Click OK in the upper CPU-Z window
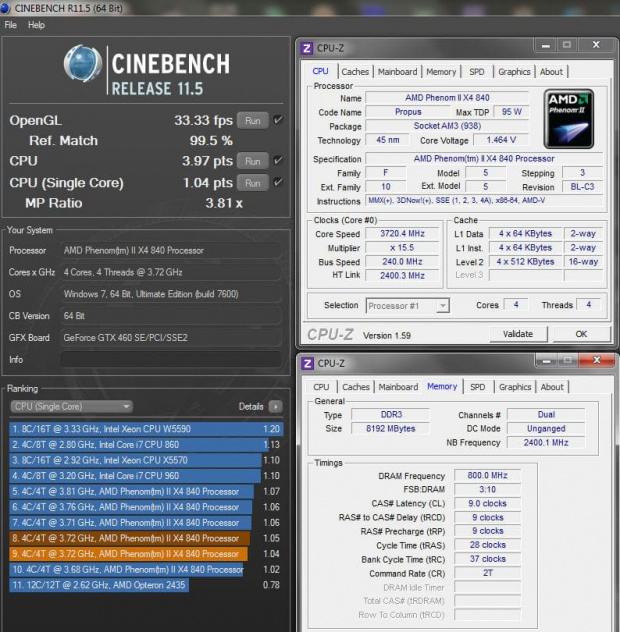The image size is (620, 632). 581,334
